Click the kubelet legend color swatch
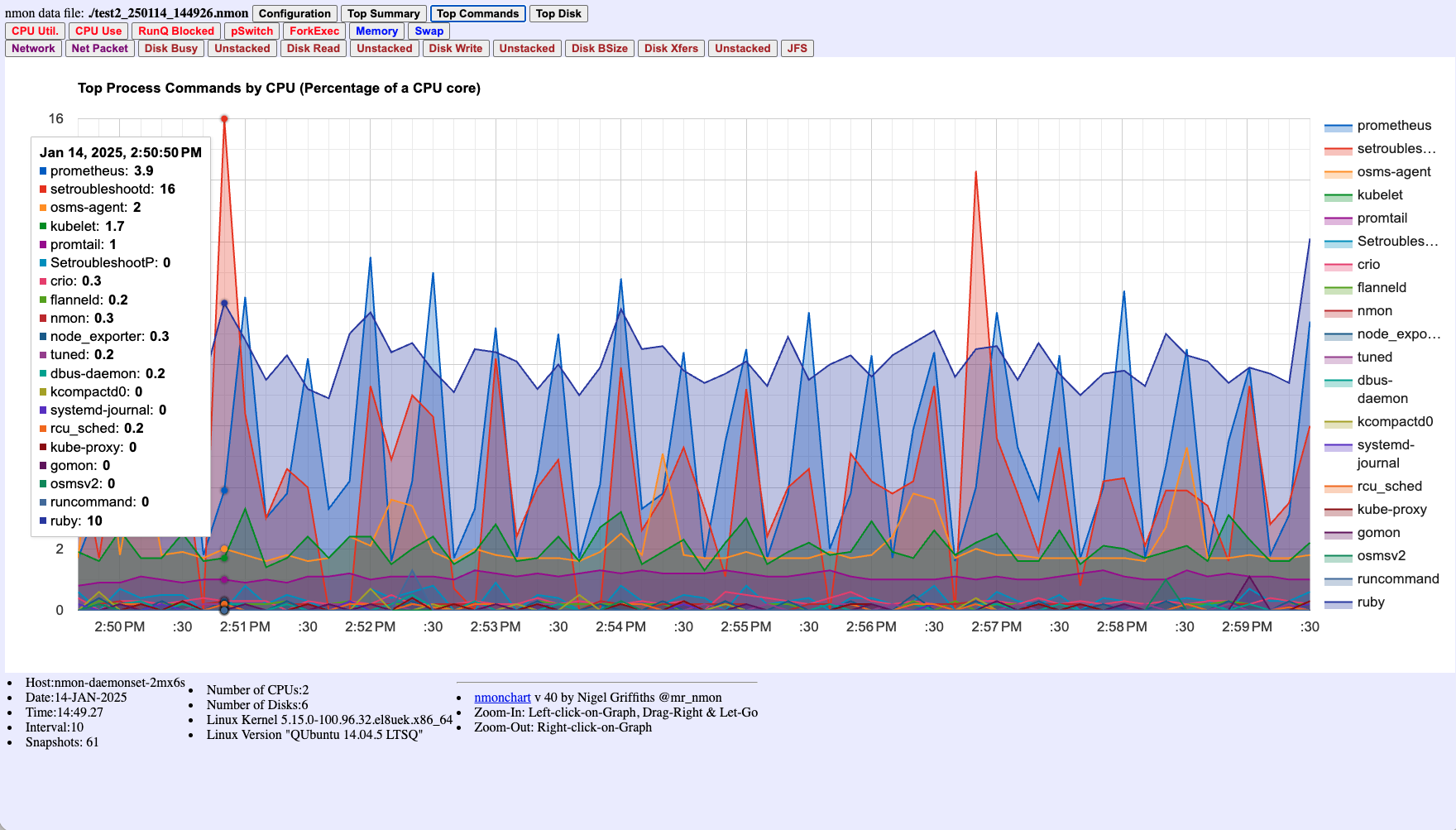Screen dimensions: 1456x830 click(x=1337, y=195)
